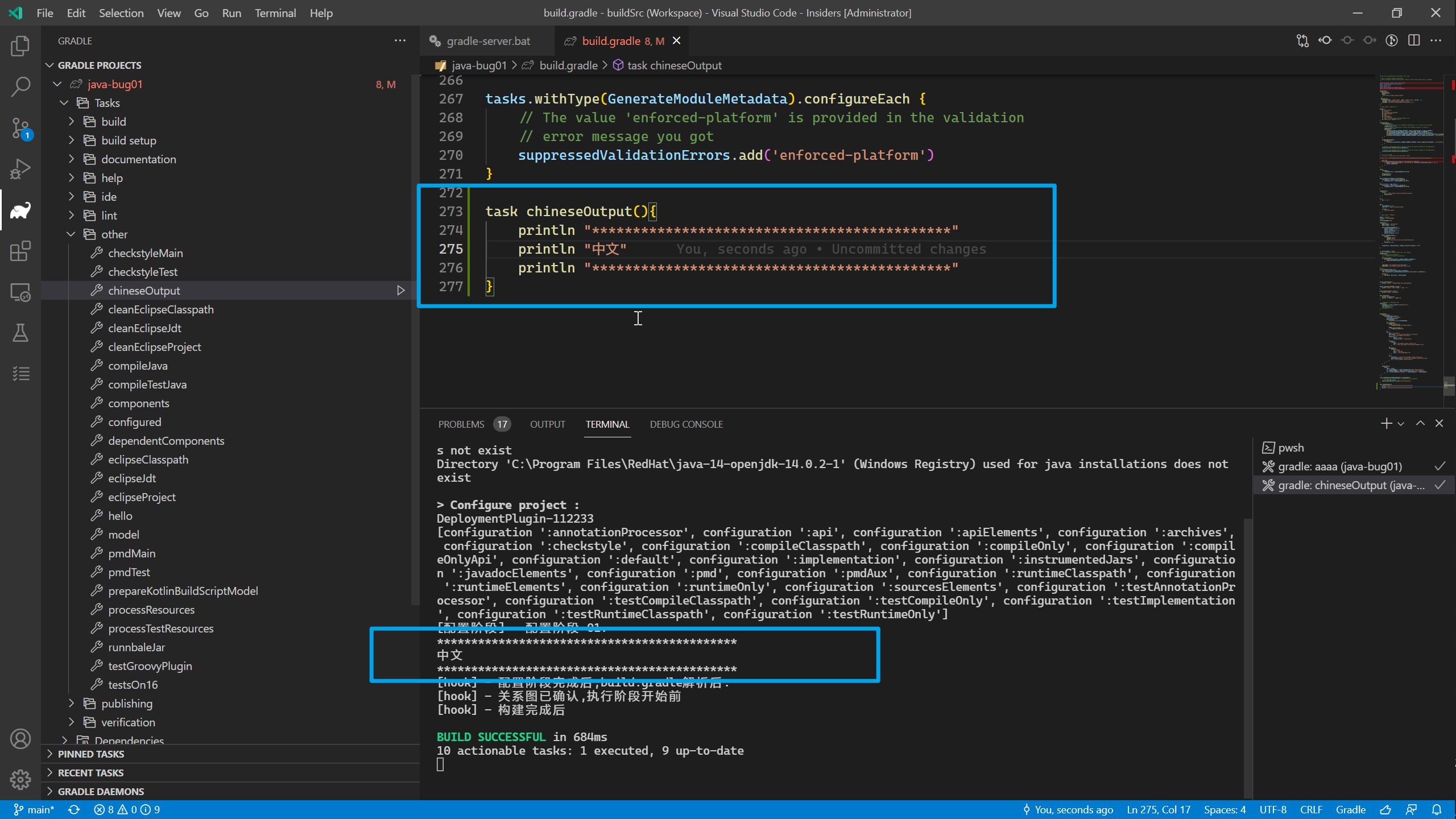Open the Testing flask icon
Image resolution: width=1456 pixels, height=819 pixels.
[20, 333]
